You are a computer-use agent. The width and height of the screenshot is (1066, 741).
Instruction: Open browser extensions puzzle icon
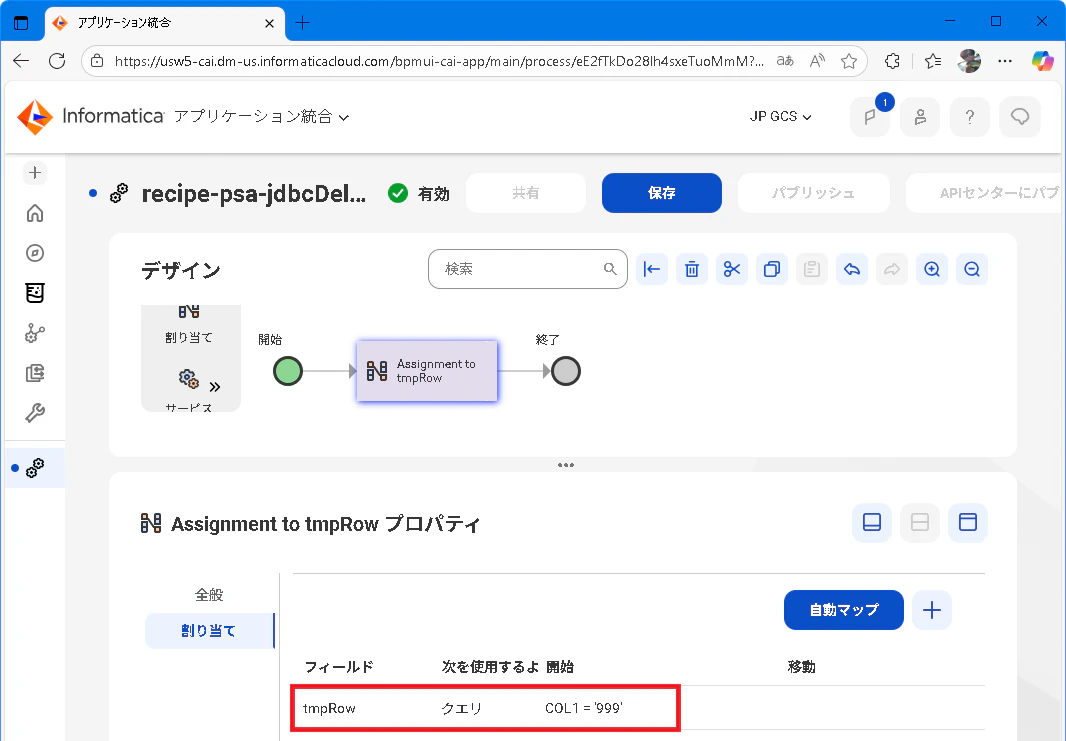point(893,61)
